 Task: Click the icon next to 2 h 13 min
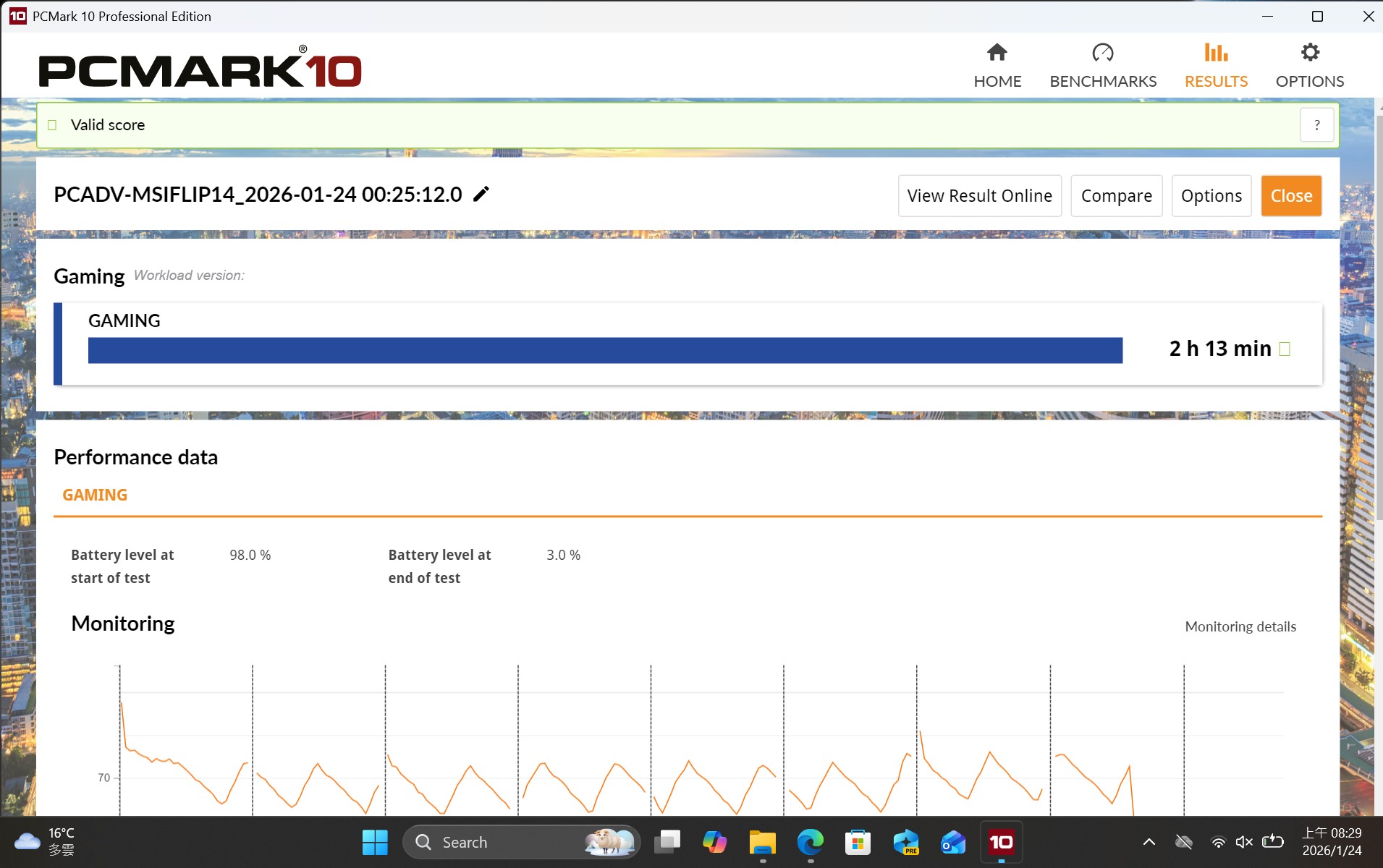(x=1285, y=349)
